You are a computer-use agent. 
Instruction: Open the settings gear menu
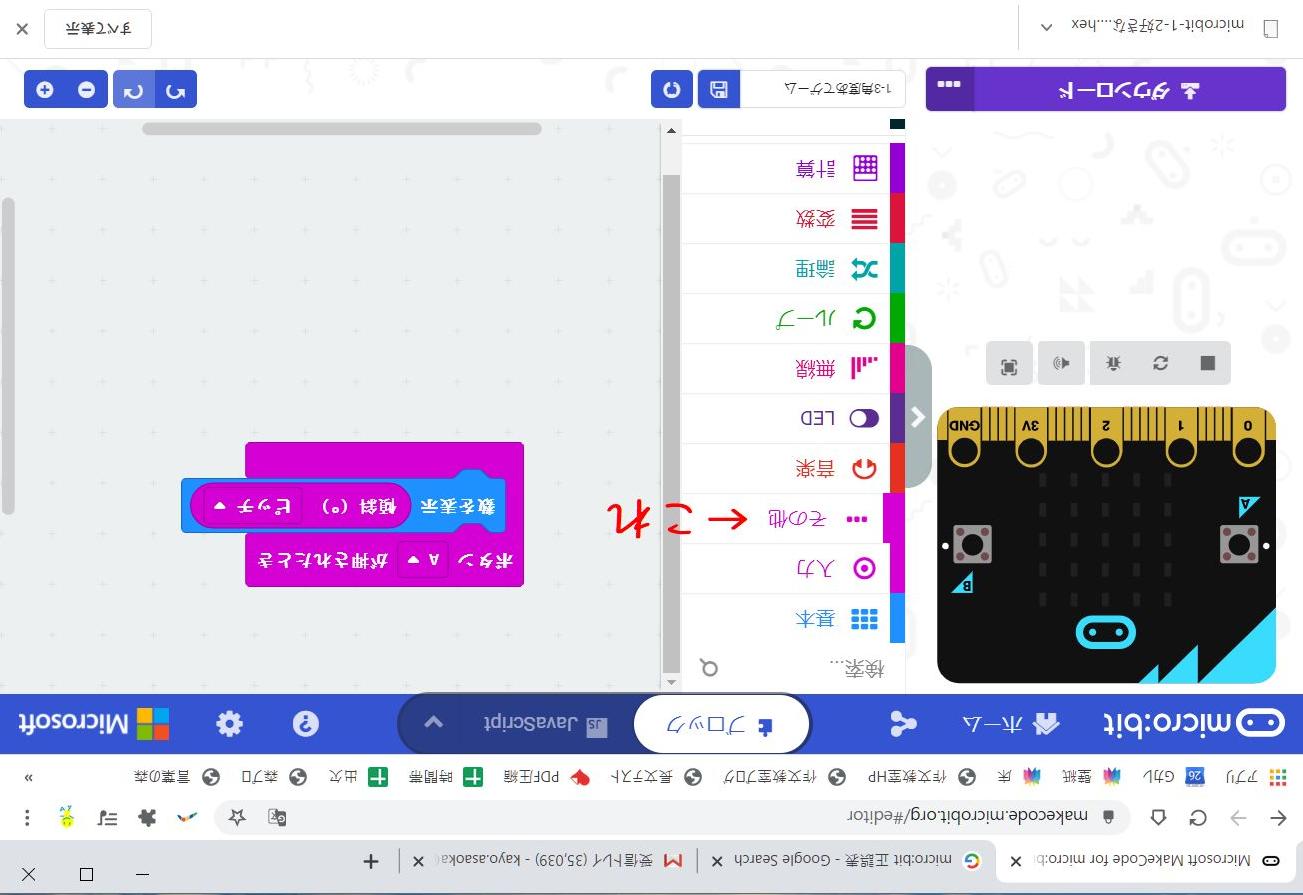(x=230, y=724)
